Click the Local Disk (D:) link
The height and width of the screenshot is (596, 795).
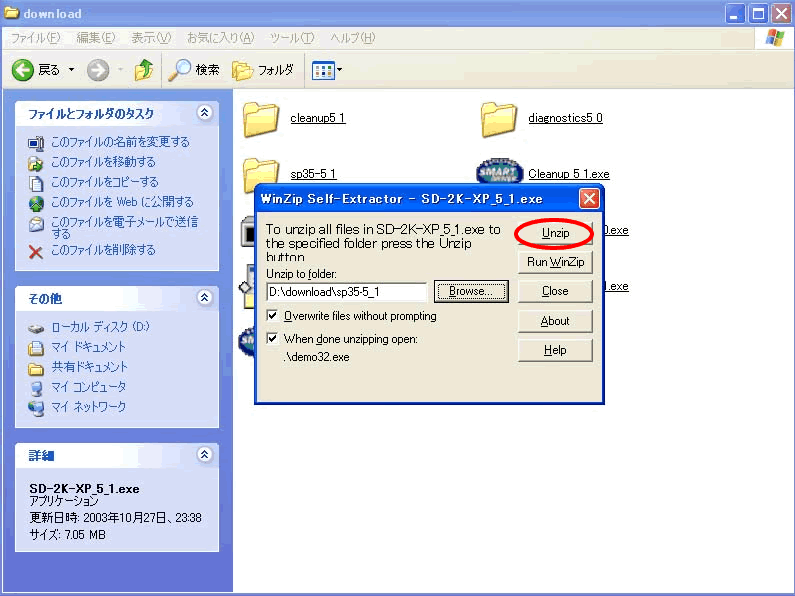100,327
